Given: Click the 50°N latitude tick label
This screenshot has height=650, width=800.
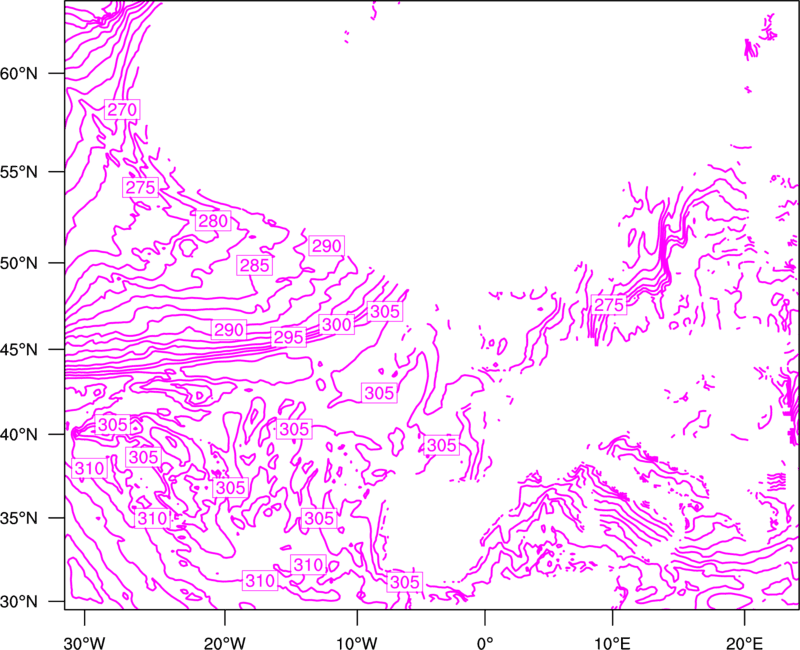Looking at the screenshot, I should point(19,263).
